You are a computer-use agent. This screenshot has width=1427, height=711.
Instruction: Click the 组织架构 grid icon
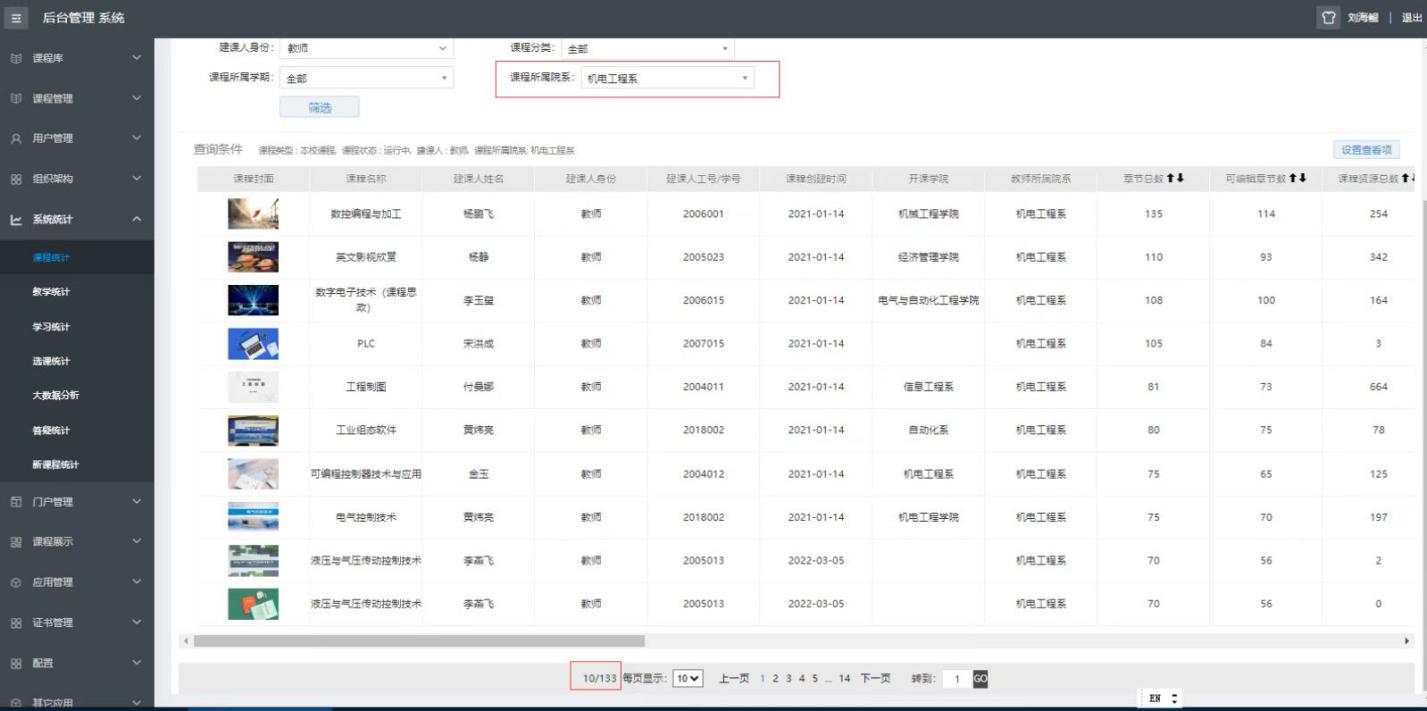pos(16,179)
